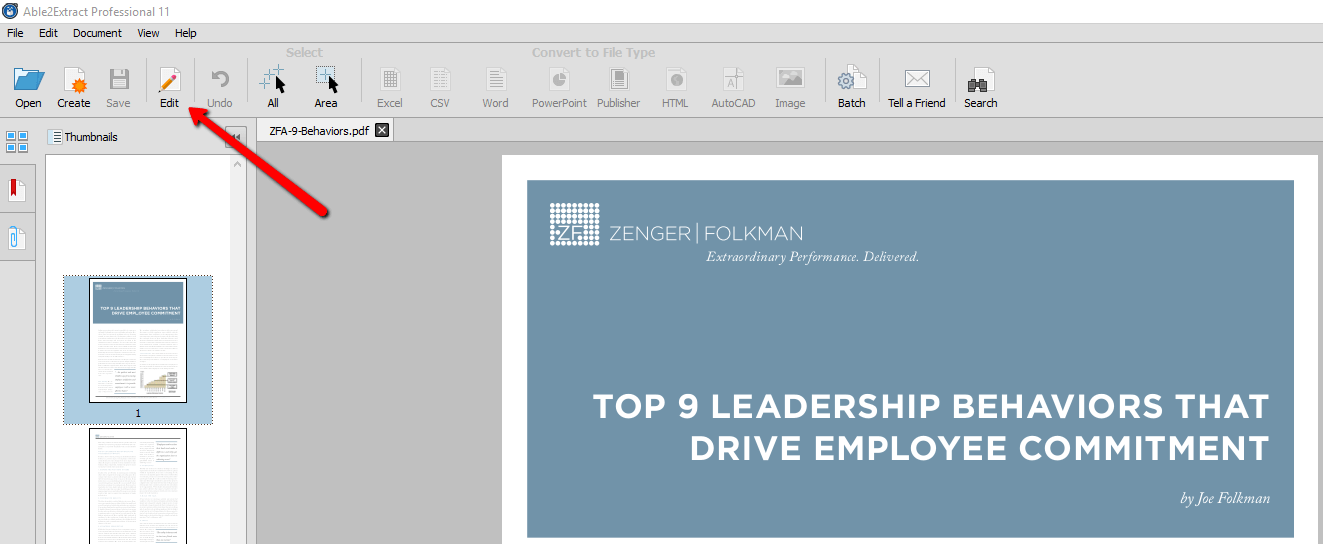
Task: Click the thumbnails scrollbar up arrow
Action: pos(238,163)
